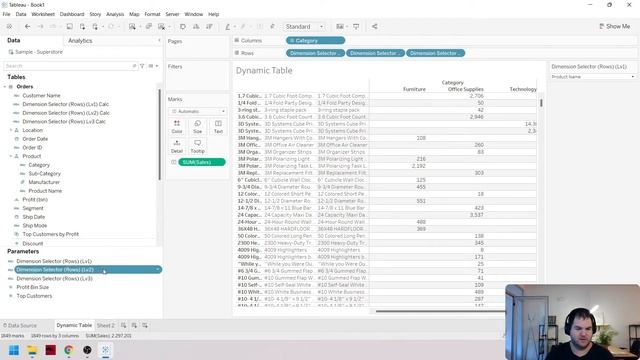Image resolution: width=640 pixels, height=360 pixels.
Task: Open Chrome from the taskbar
Action: click(x=69, y=350)
